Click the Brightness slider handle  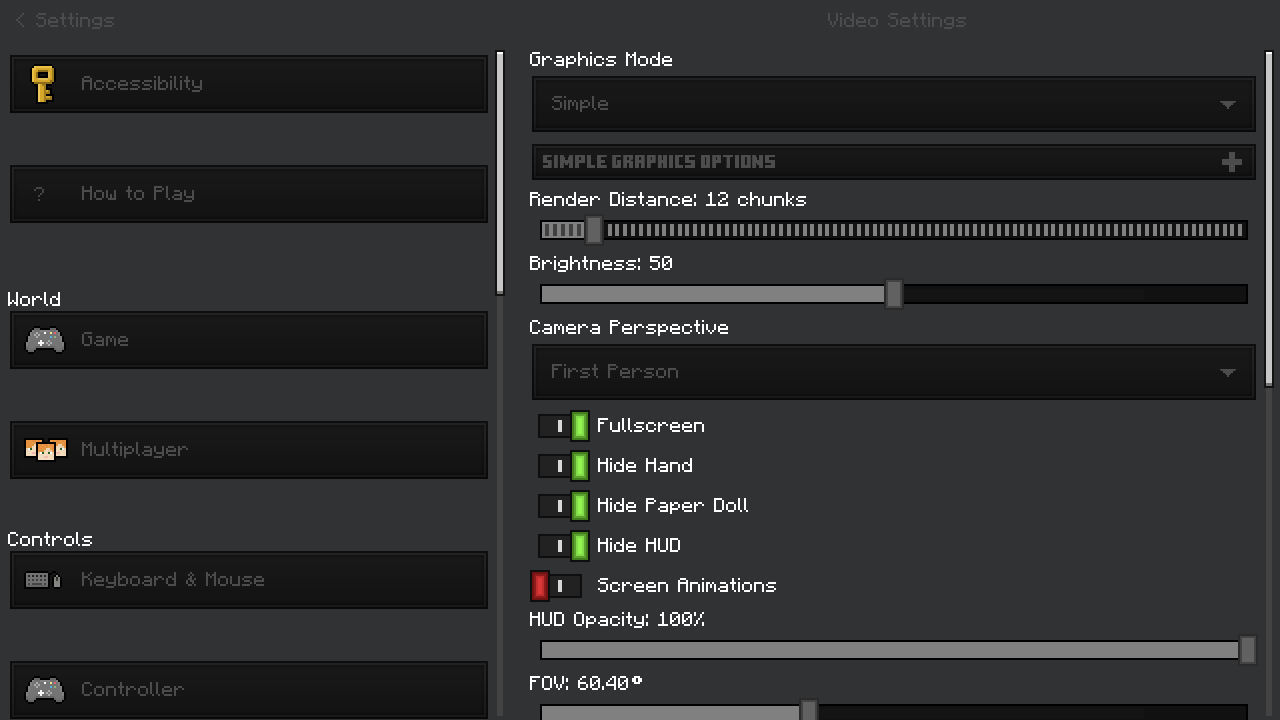point(894,294)
